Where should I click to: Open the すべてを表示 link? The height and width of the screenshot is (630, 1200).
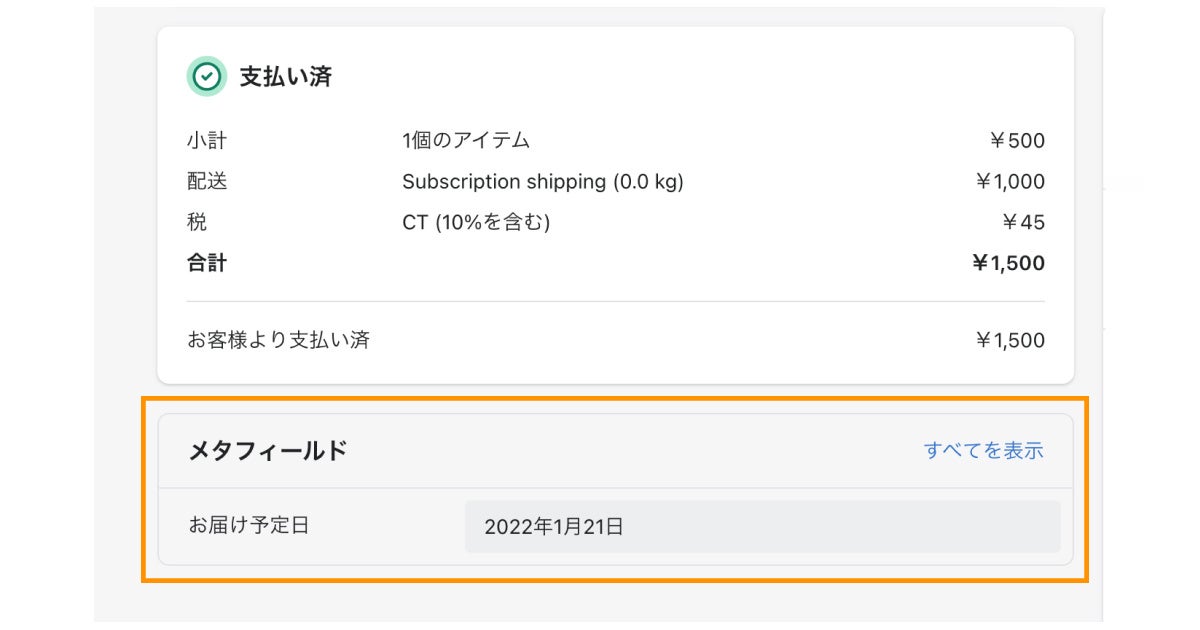[x=983, y=451]
